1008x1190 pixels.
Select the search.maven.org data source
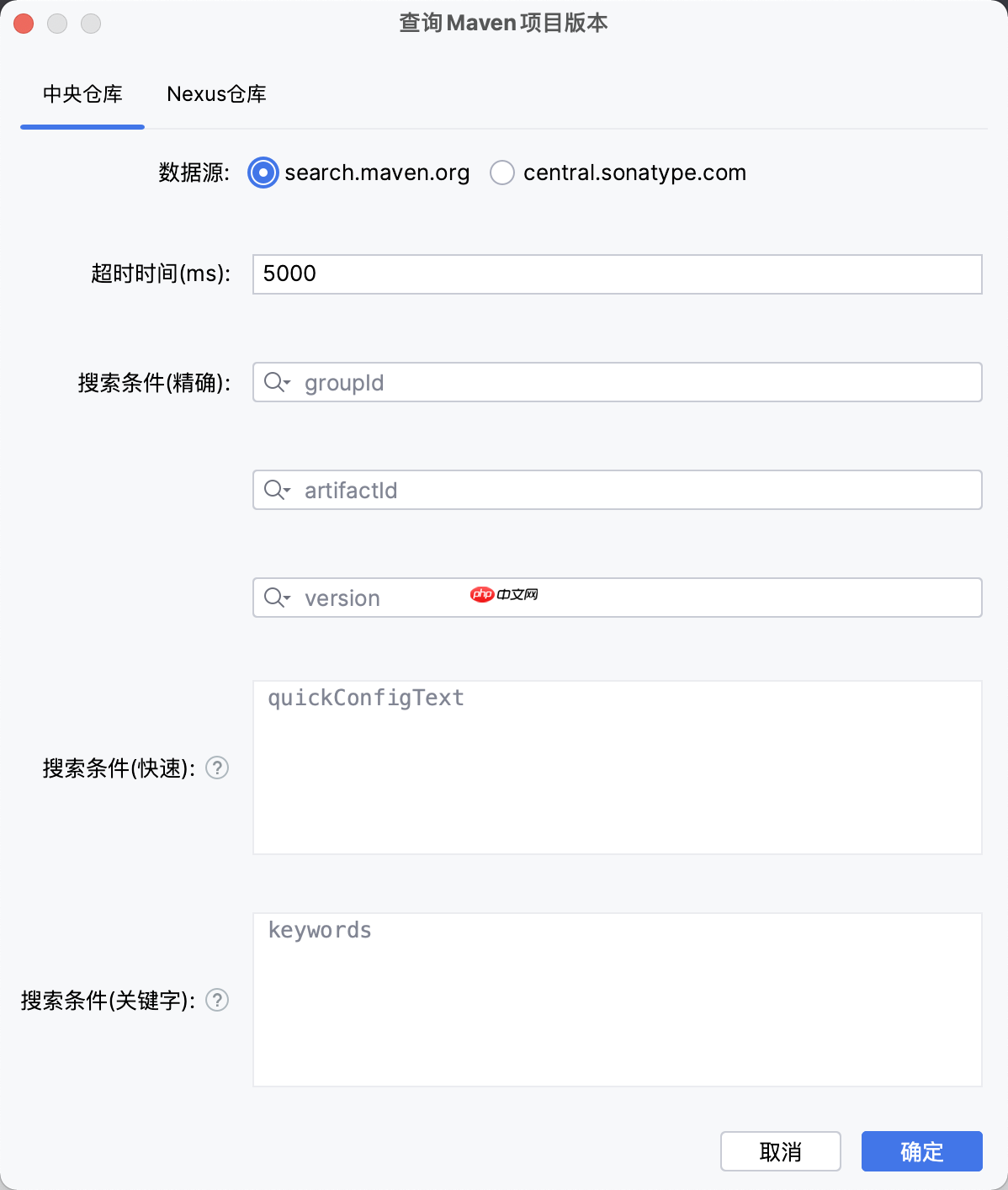tap(263, 173)
